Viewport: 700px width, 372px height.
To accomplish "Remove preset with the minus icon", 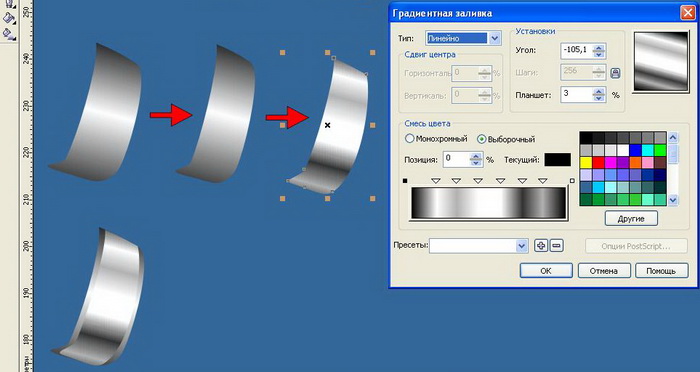I will click(x=556, y=246).
